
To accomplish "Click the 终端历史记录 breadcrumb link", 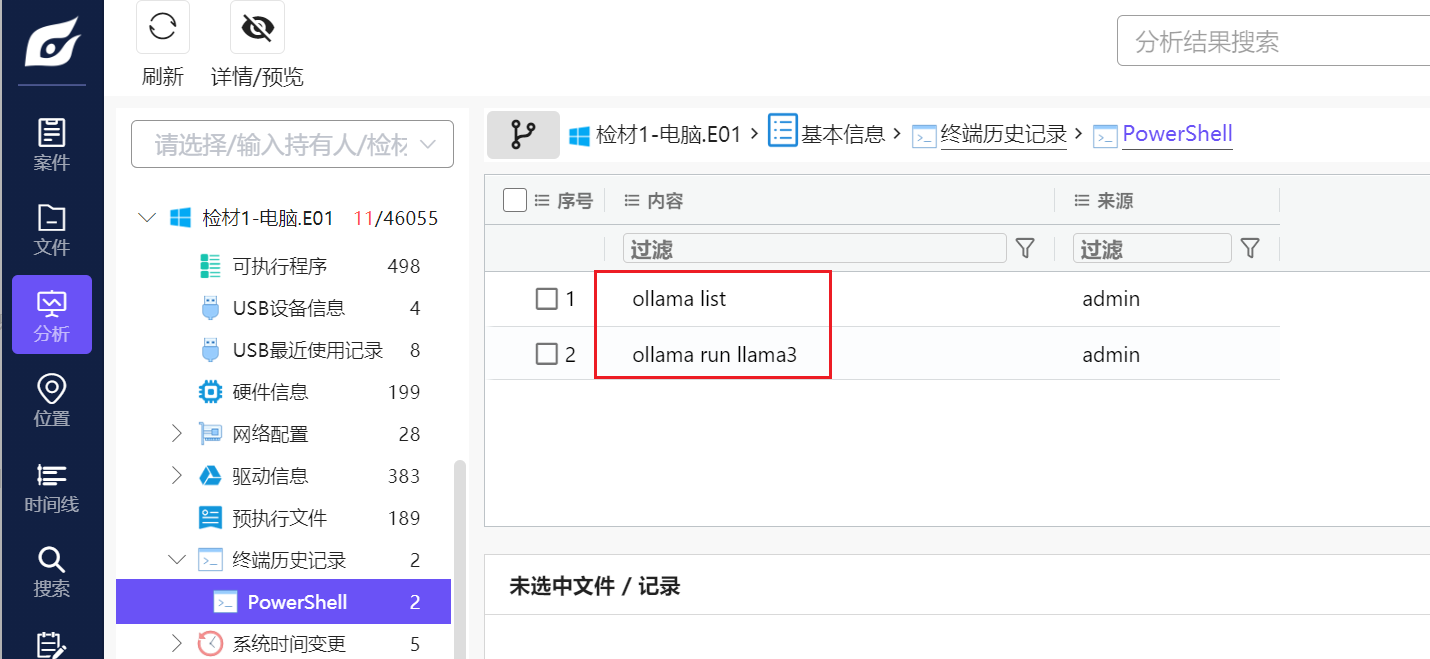I will [1003, 134].
